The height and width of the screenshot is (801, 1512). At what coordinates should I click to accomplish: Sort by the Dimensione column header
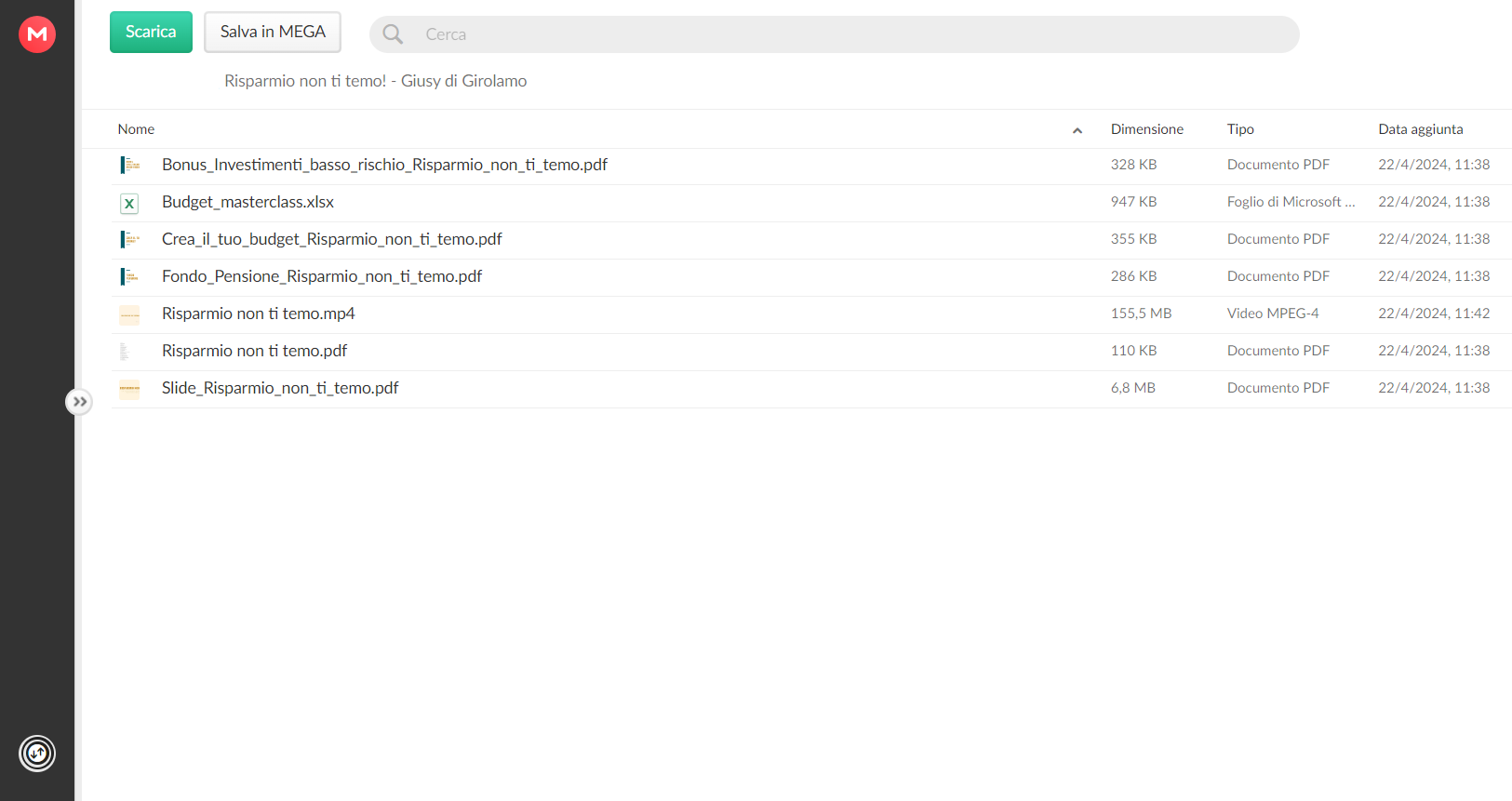1147,129
